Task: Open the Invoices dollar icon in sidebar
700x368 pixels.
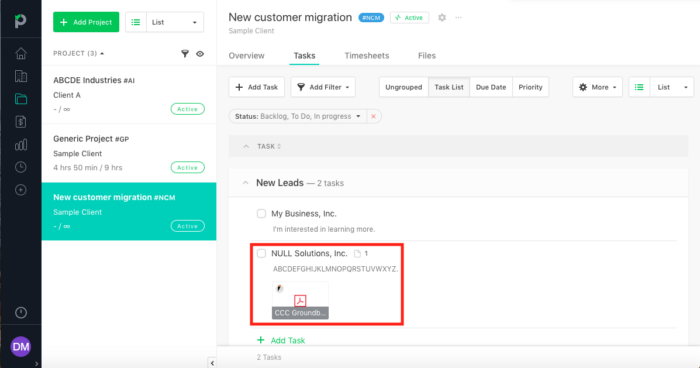Action: 21,121
